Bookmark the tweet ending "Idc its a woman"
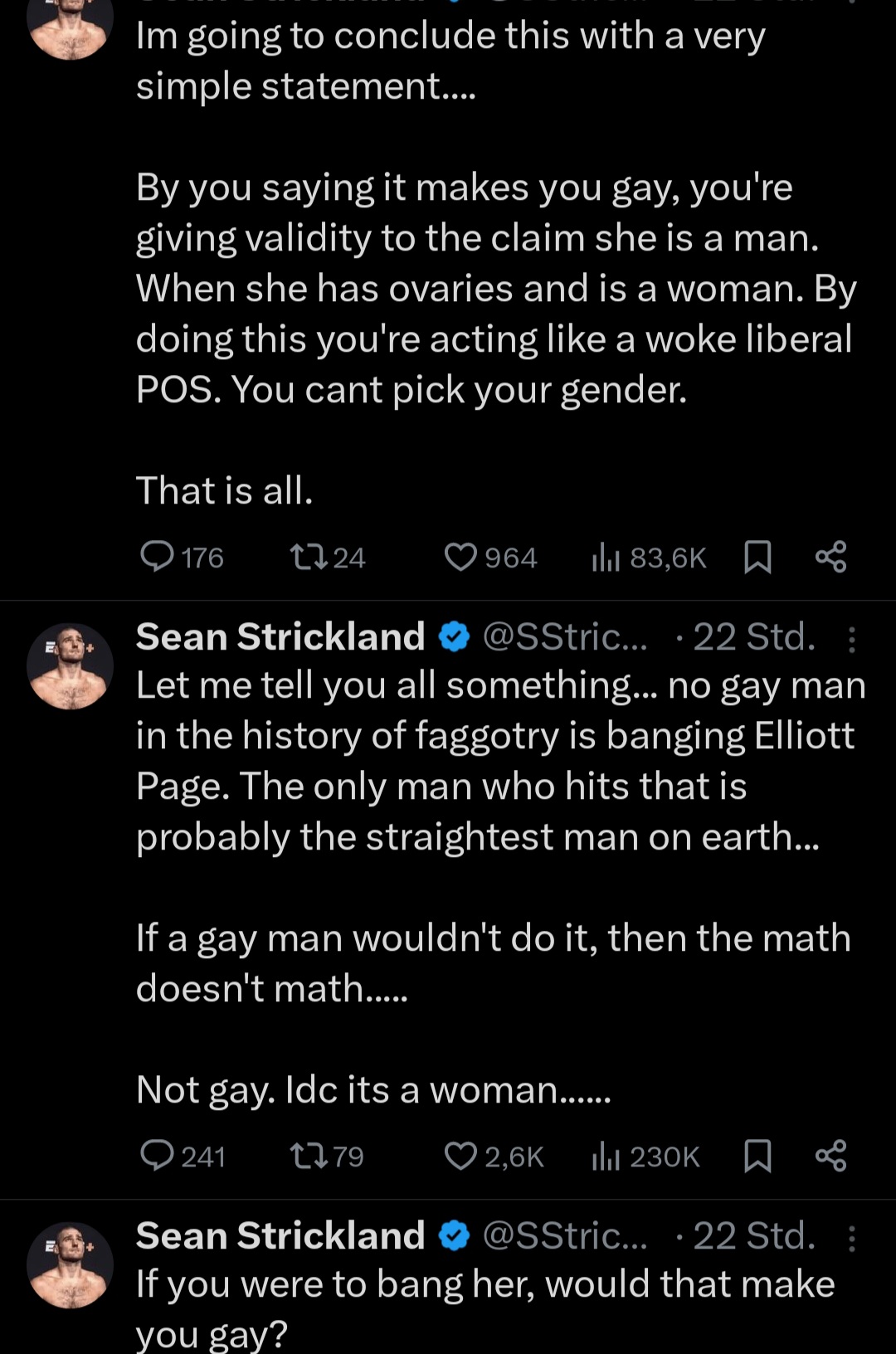 (x=757, y=1155)
